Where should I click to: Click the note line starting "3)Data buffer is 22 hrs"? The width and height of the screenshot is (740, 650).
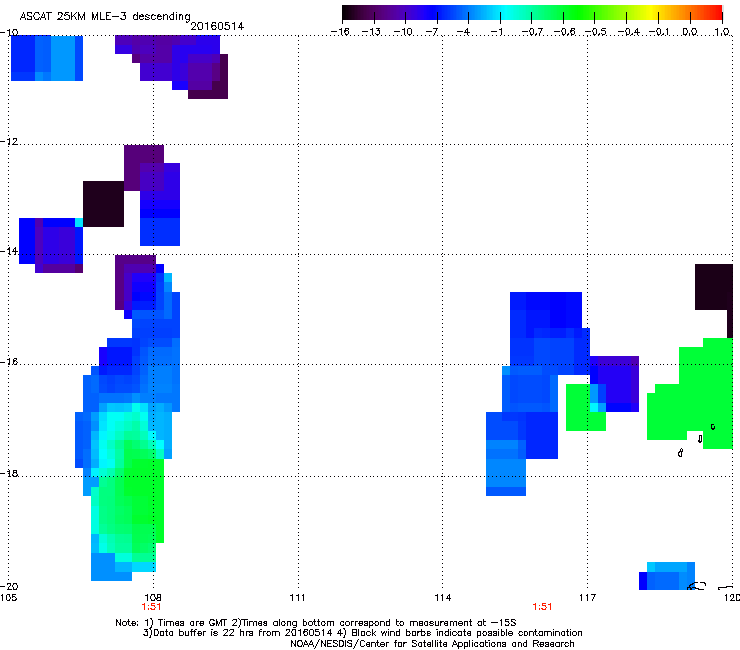click(x=362, y=633)
